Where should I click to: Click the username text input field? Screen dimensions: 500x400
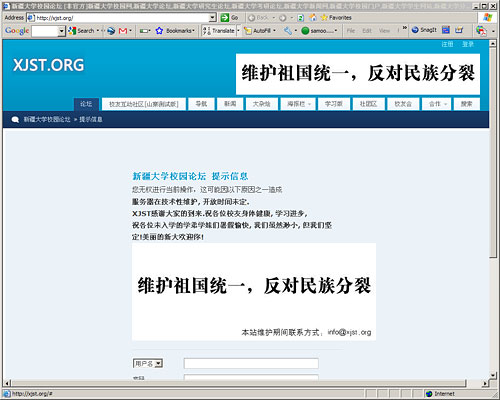[251, 363]
